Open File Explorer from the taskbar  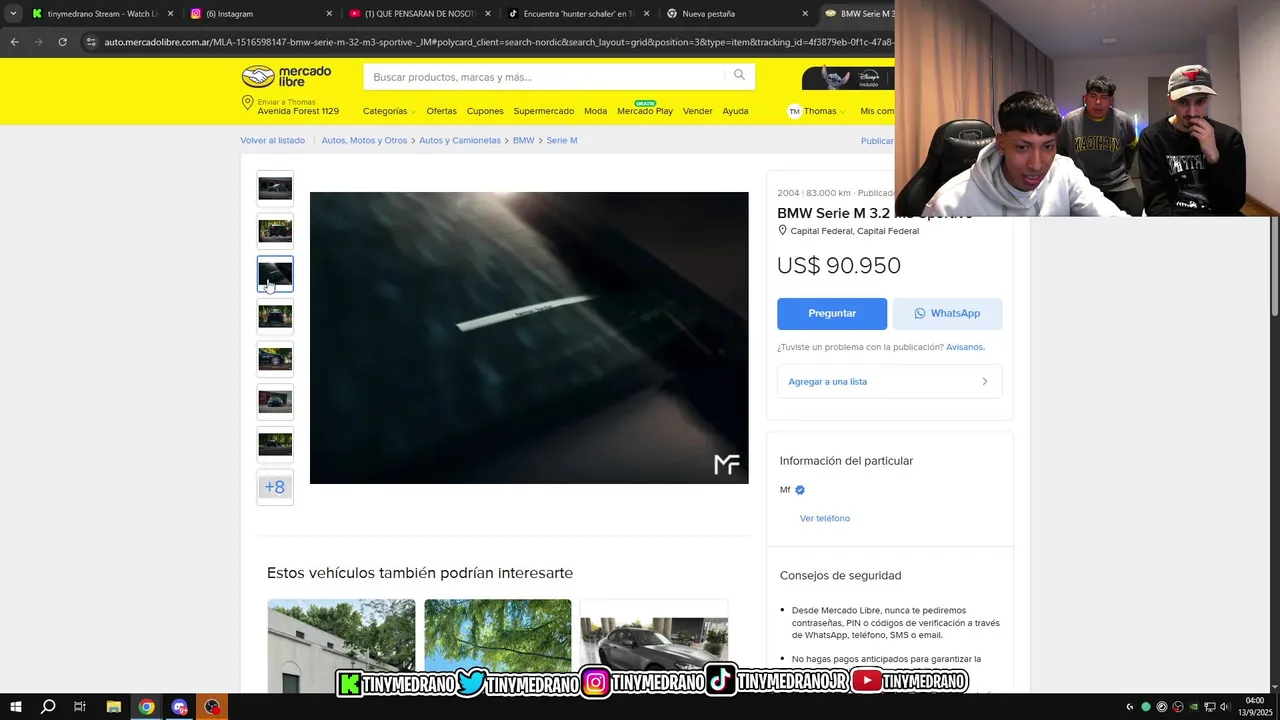coord(113,707)
